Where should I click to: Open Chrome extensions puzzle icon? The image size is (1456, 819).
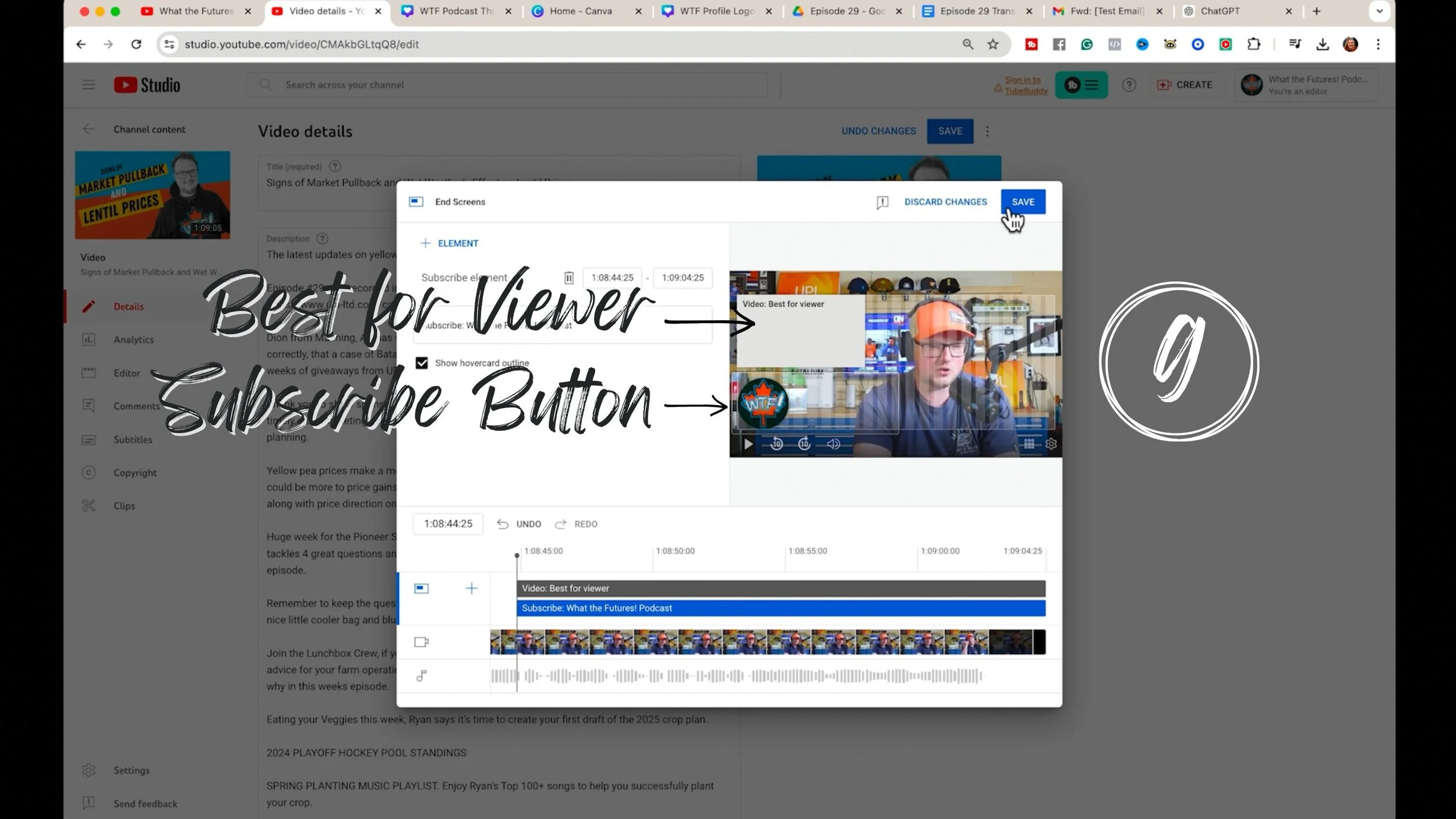[1253, 44]
